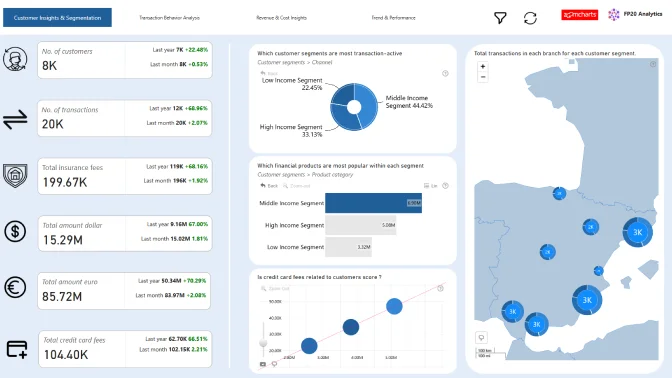Toggle the Lin scale option
Image resolution: width=672 pixels, height=378 pixels.
pos(430,186)
